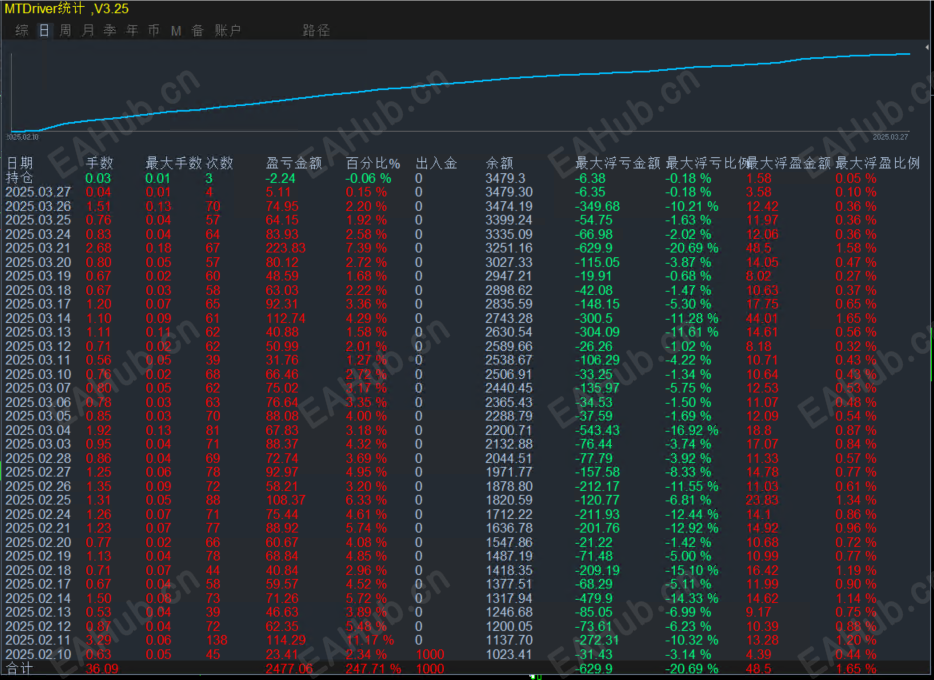The width and height of the screenshot is (934, 680).
Task: Collapse panel with top-right arrow
Action: tap(927, 46)
